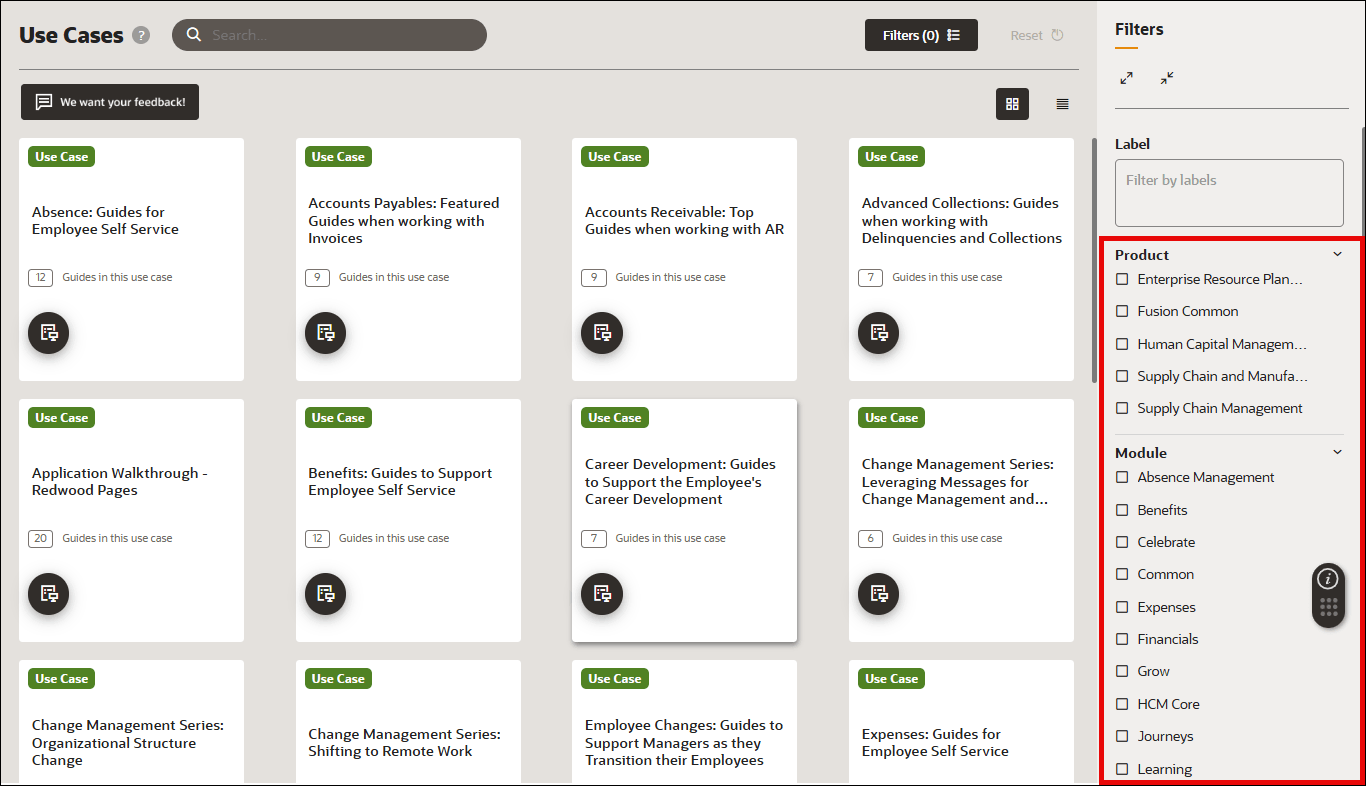Image resolution: width=1366 pixels, height=786 pixels.
Task: Click the Filters panel heading
Action: 1139,29
